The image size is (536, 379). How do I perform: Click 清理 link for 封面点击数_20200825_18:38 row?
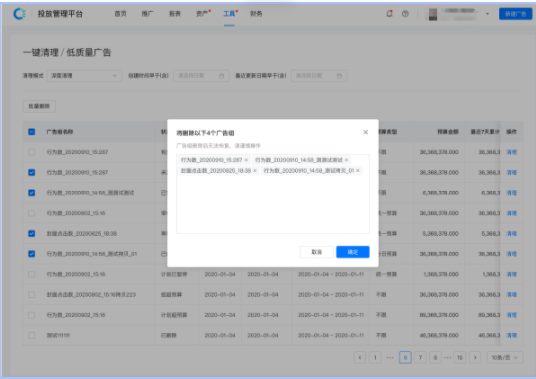pyautogui.click(x=511, y=234)
